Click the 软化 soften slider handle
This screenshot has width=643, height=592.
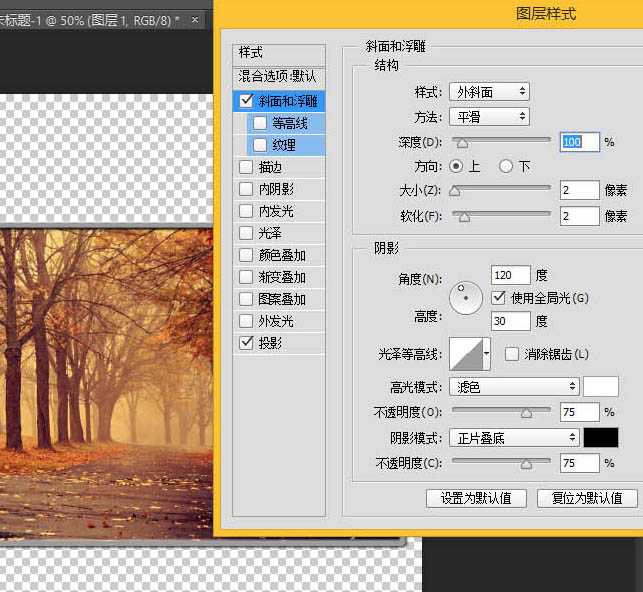464,217
